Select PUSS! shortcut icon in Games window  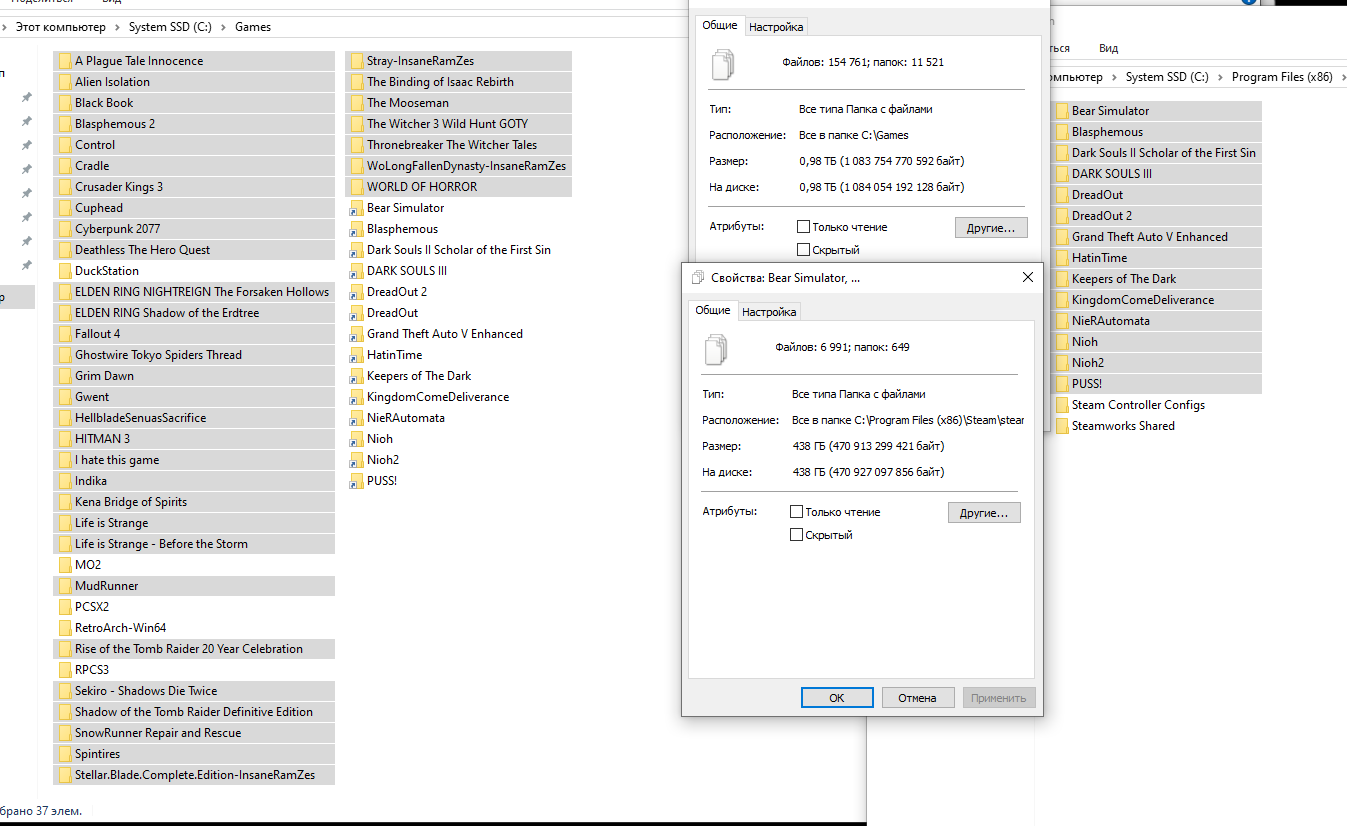click(x=356, y=481)
